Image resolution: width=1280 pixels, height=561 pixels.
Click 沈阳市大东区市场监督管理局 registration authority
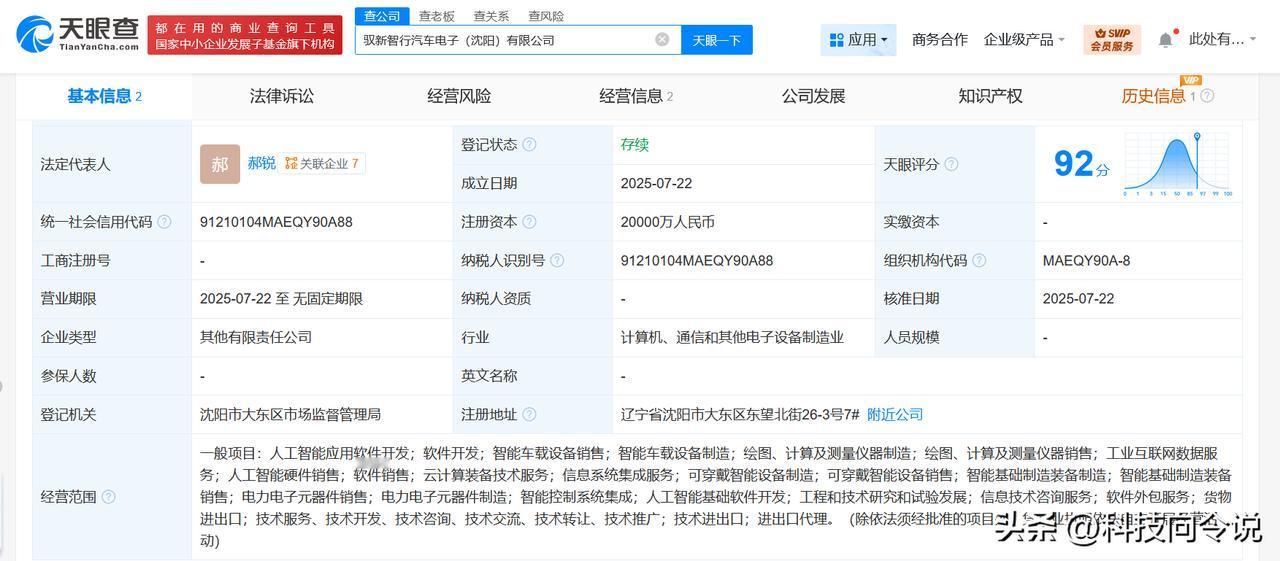click(x=290, y=414)
